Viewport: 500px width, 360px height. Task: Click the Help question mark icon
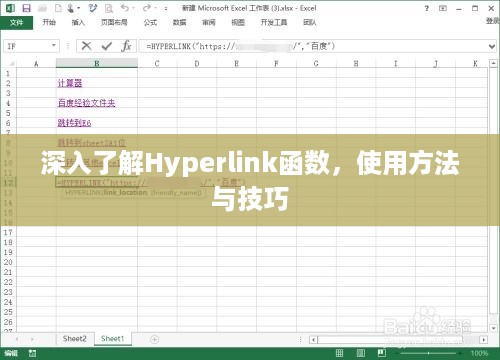point(427,9)
